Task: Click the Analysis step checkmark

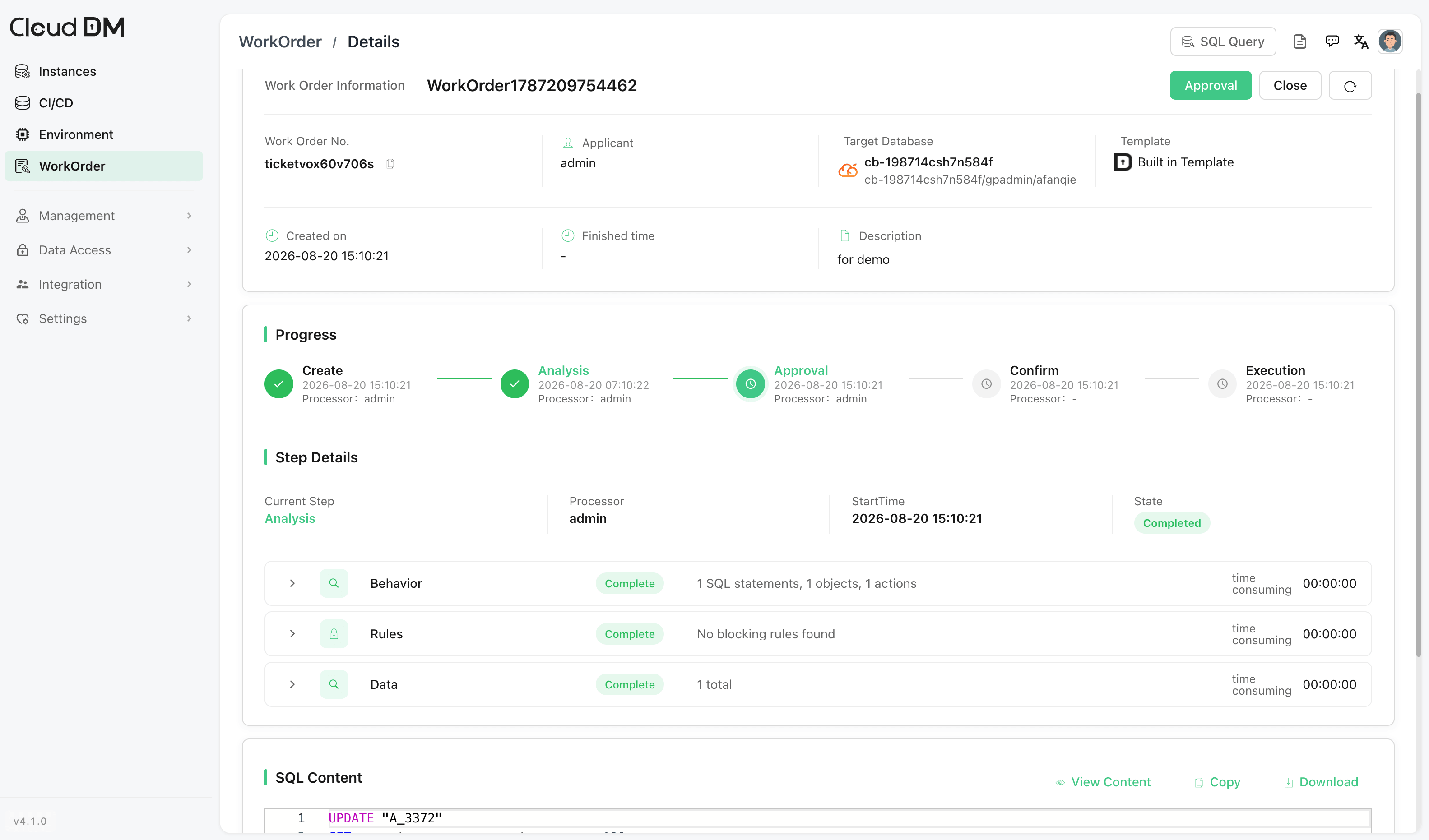Action: tap(515, 384)
